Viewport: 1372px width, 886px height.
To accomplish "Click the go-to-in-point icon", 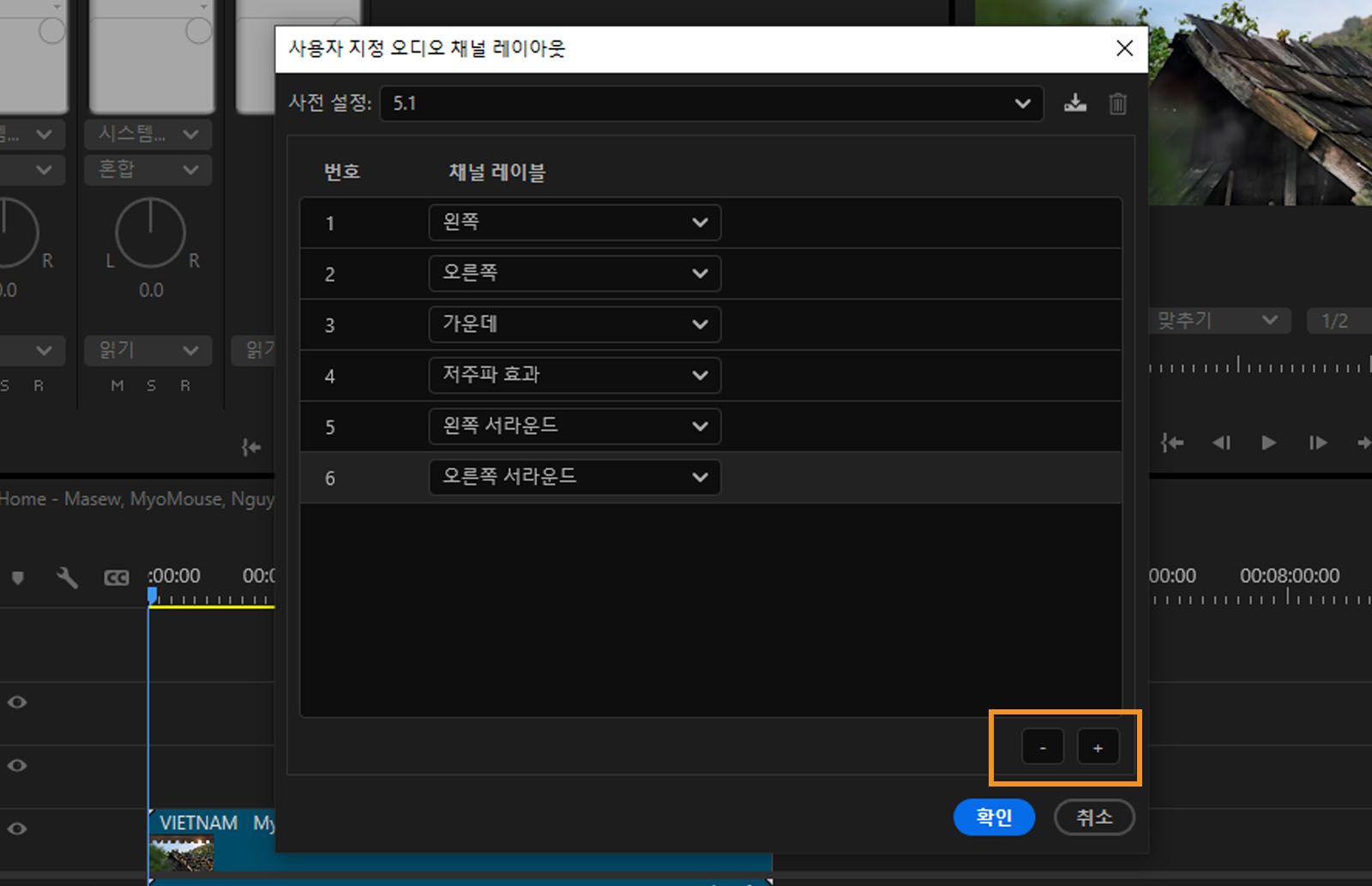I will coord(1171,443).
